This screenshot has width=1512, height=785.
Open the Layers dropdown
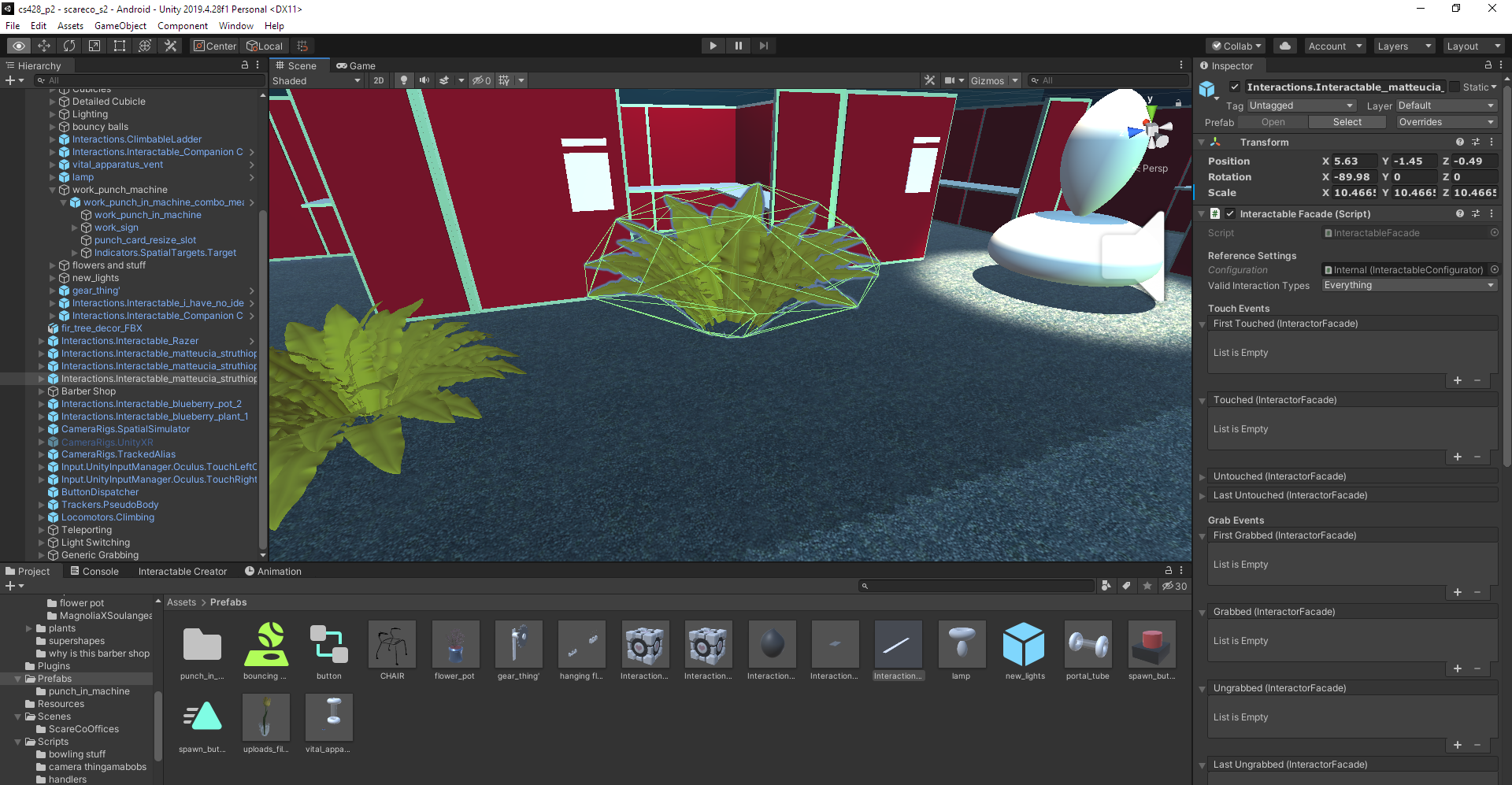pos(1404,46)
